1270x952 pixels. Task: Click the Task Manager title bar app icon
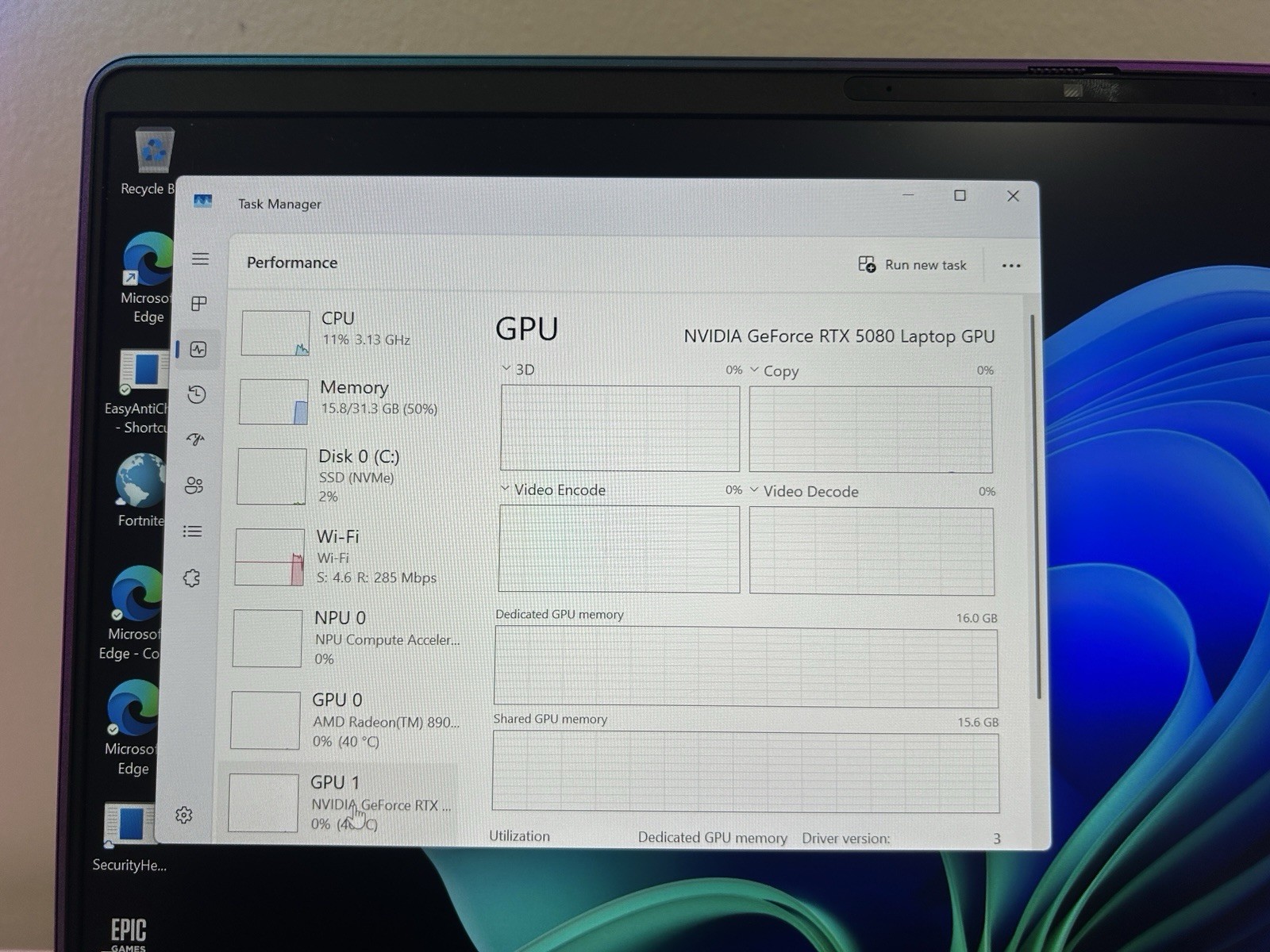203,202
